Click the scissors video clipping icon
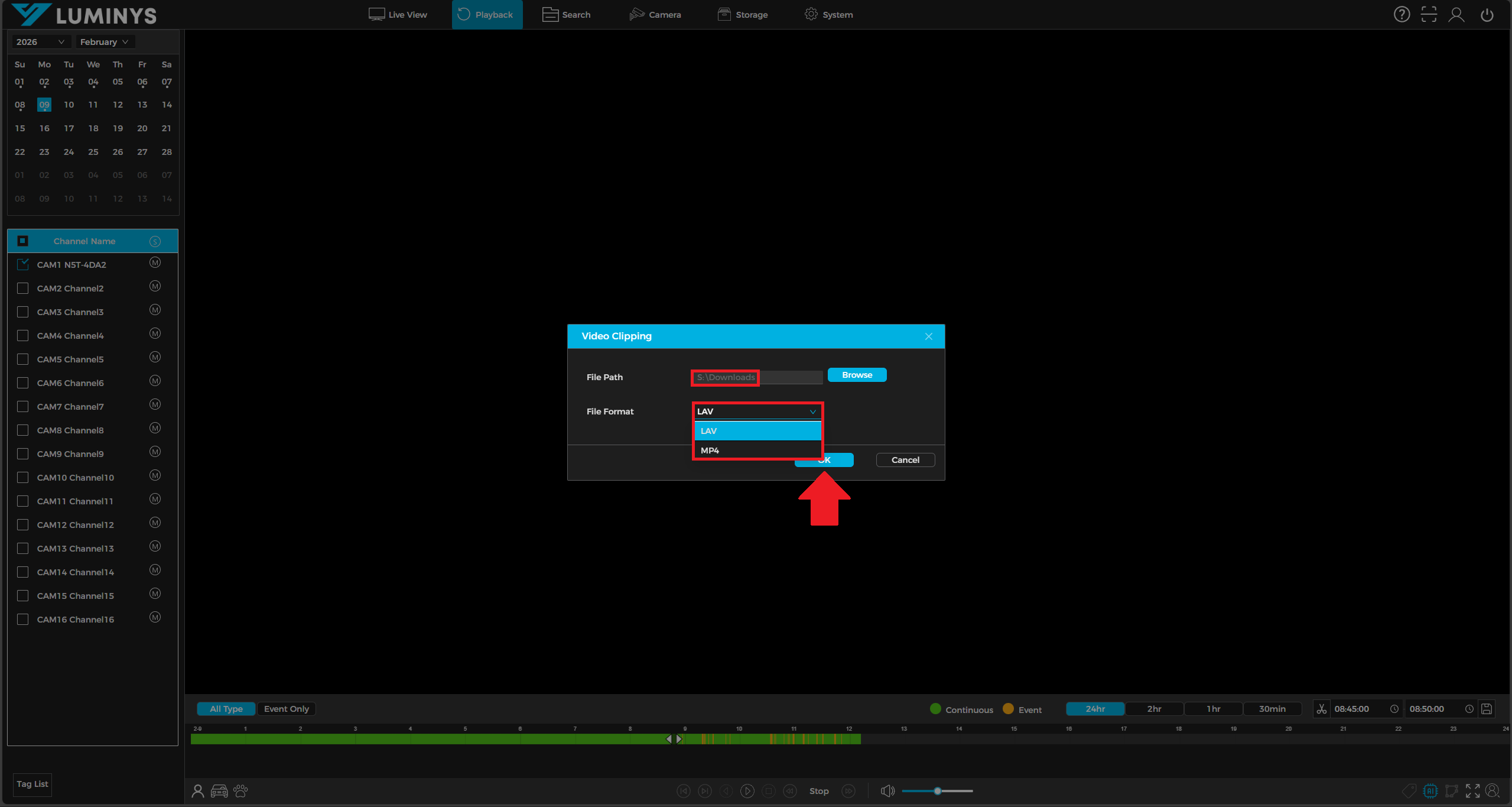1512x807 pixels. click(x=1321, y=709)
